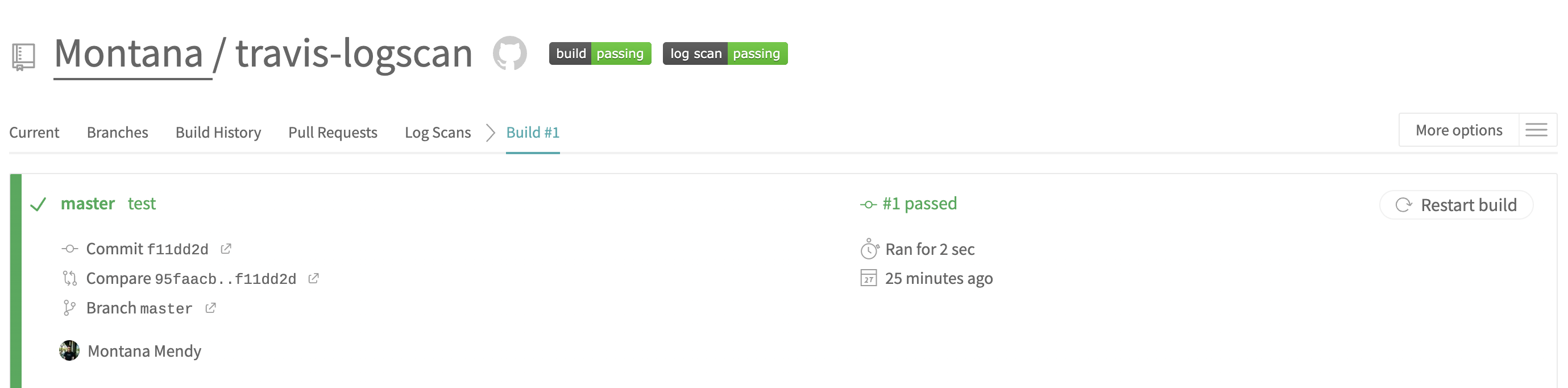Image resolution: width=1568 pixels, height=388 pixels.
Task: Click the stopwatch icon beside Ran for 2 sec
Action: [x=869, y=249]
